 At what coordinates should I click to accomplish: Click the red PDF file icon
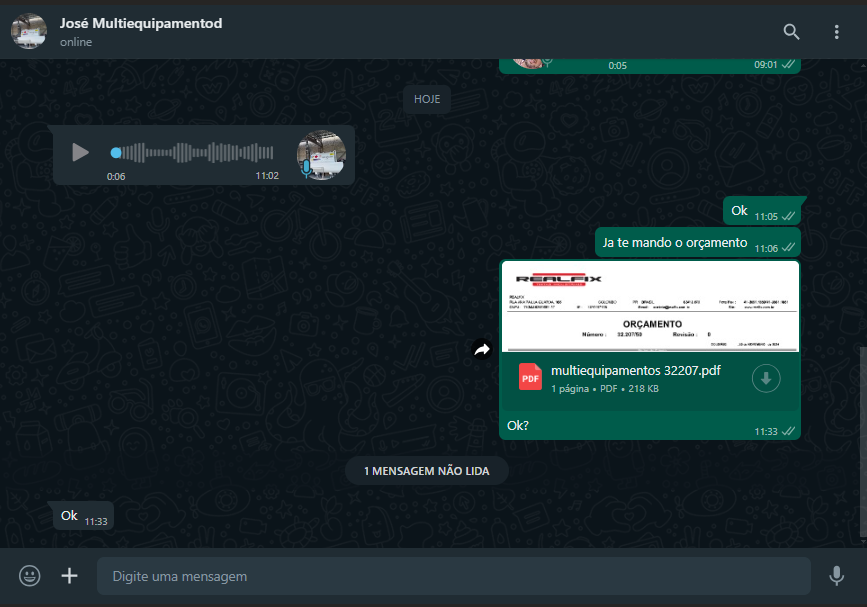click(x=530, y=378)
